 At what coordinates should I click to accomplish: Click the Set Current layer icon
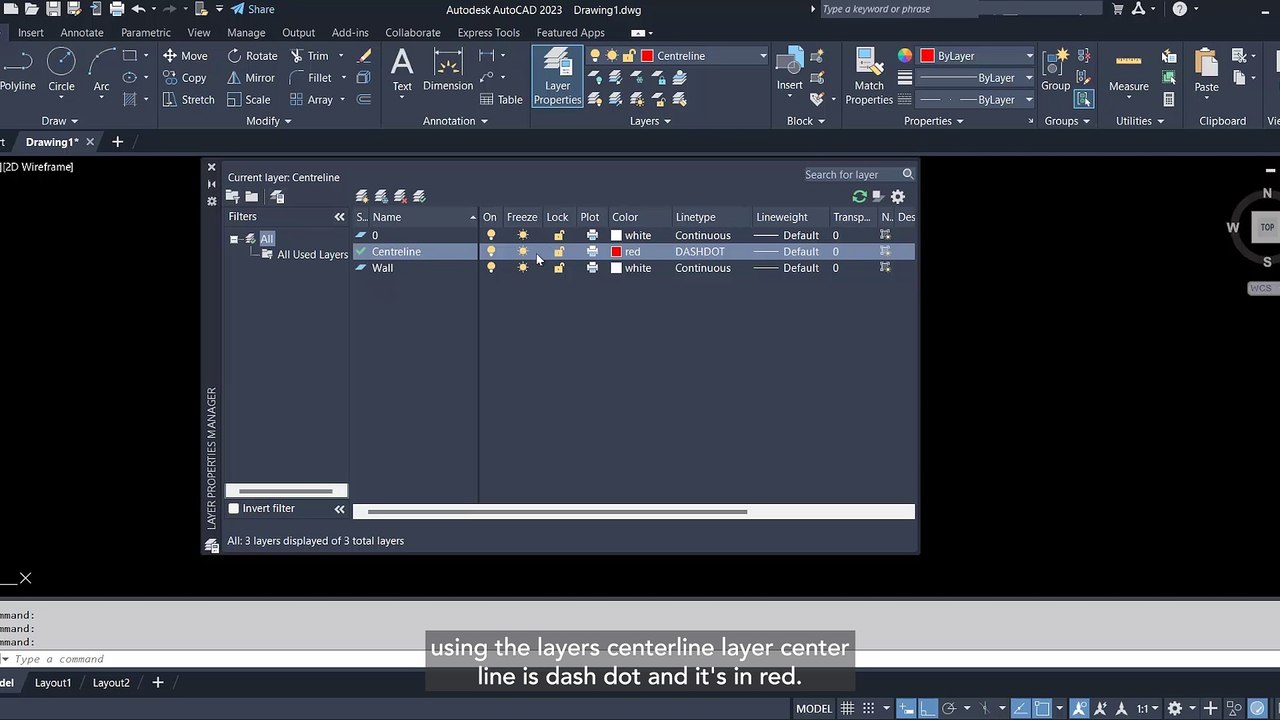coord(419,197)
